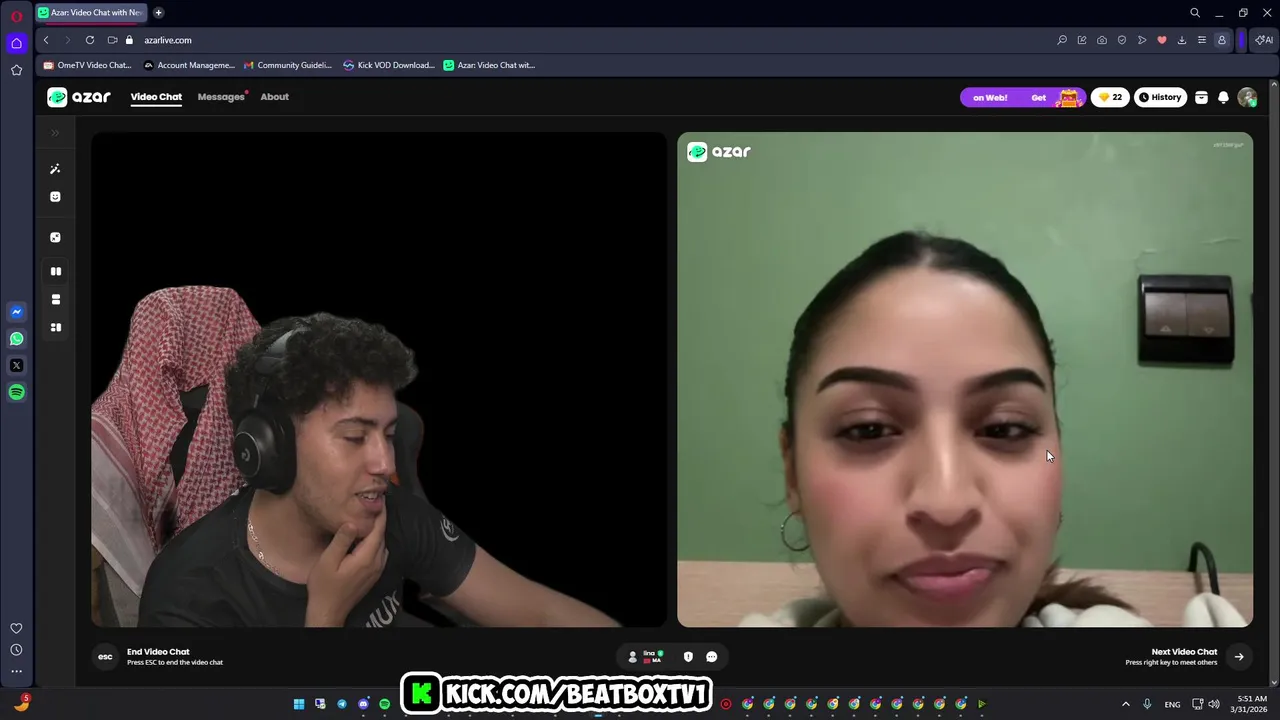Viewport: 1280px width, 720px height.
Task: Open the magic wand effects tool
Action: (x=55, y=169)
